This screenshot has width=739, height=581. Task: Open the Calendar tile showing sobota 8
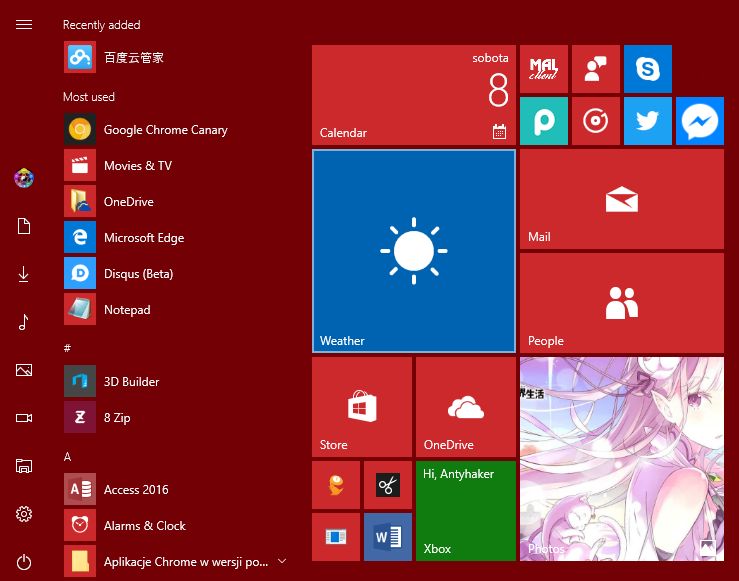414,95
